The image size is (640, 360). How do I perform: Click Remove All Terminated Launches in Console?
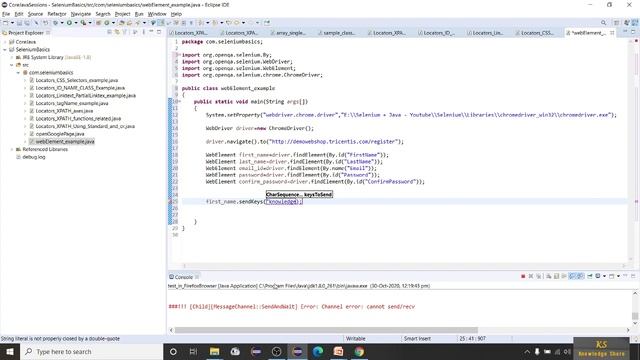click(x=539, y=276)
